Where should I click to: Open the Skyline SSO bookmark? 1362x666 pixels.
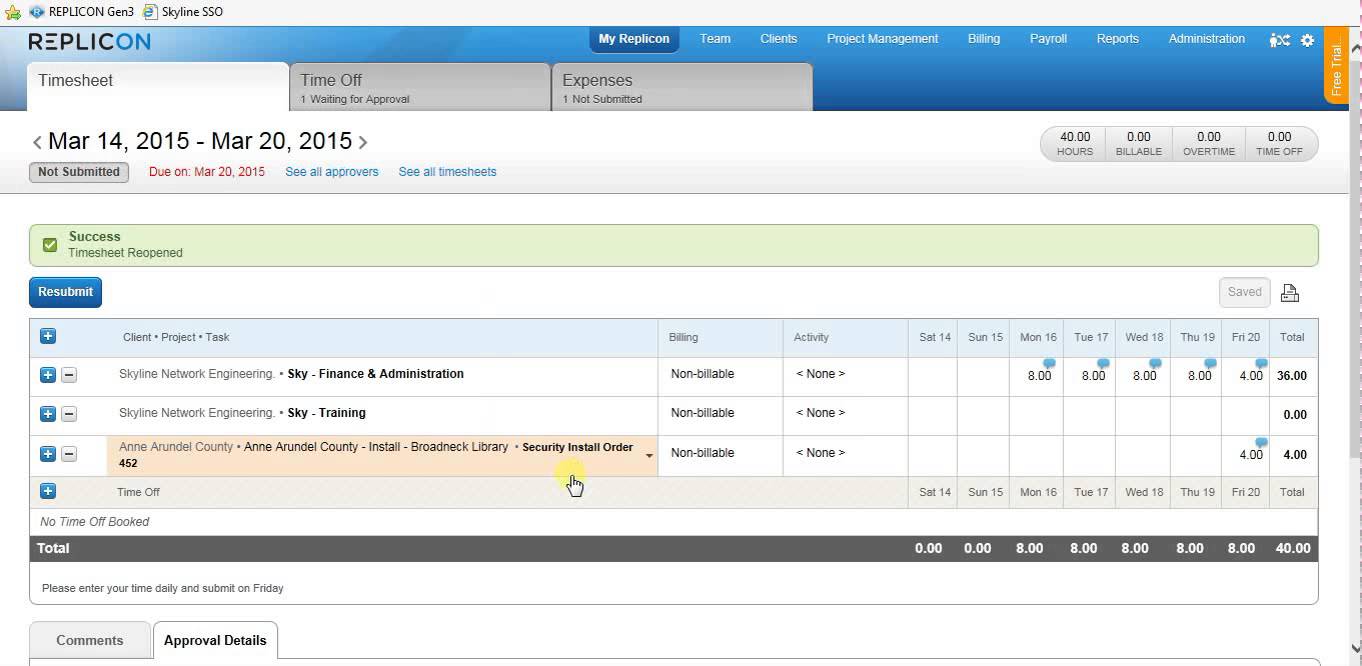183,12
